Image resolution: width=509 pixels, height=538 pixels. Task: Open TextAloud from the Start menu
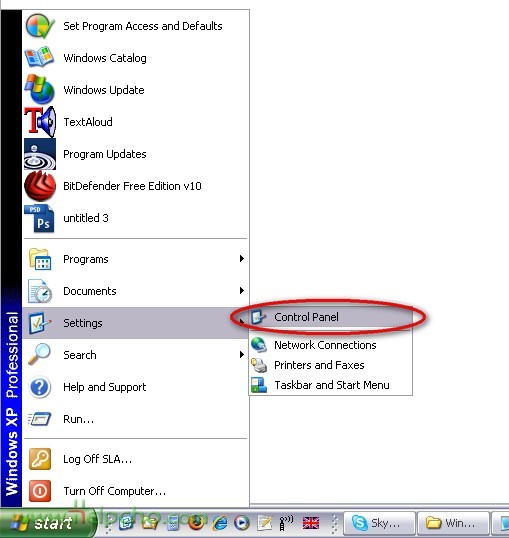click(x=136, y=122)
